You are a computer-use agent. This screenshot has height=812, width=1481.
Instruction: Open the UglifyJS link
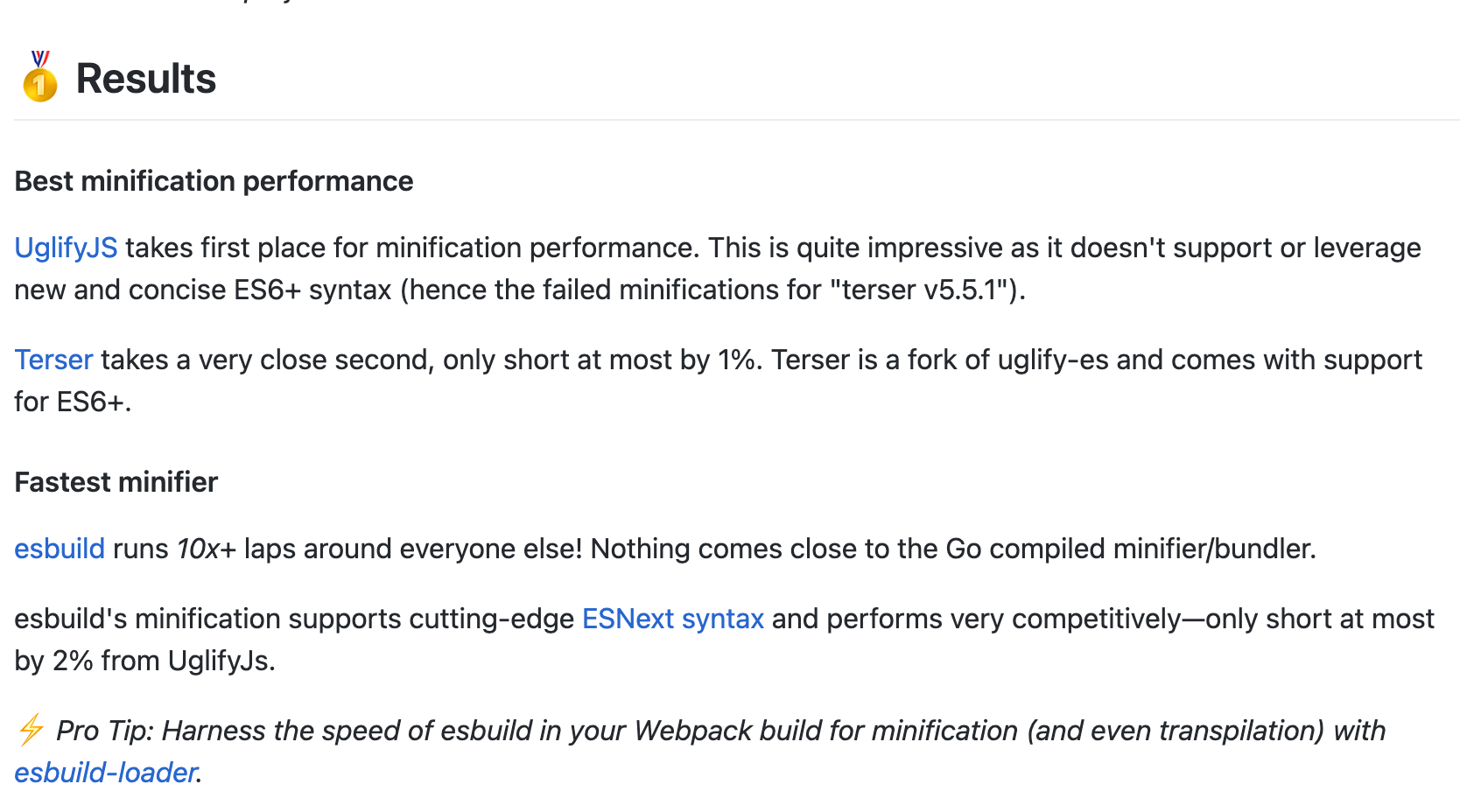coord(66,248)
